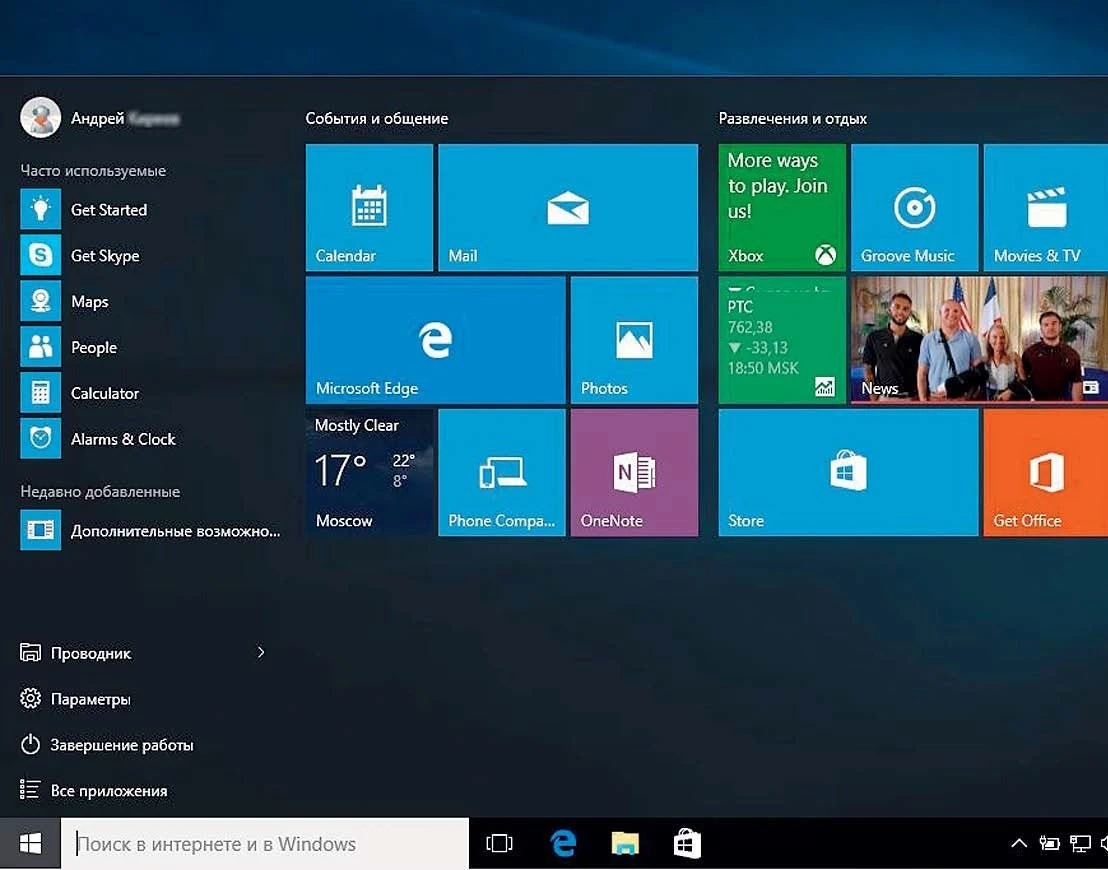Image resolution: width=1108 pixels, height=870 pixels.
Task: Launch Groove Music tile
Action: (913, 207)
